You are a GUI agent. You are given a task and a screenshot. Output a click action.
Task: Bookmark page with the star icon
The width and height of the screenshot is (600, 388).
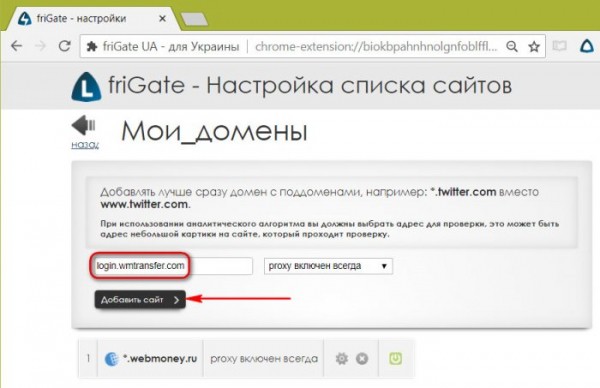(534, 47)
